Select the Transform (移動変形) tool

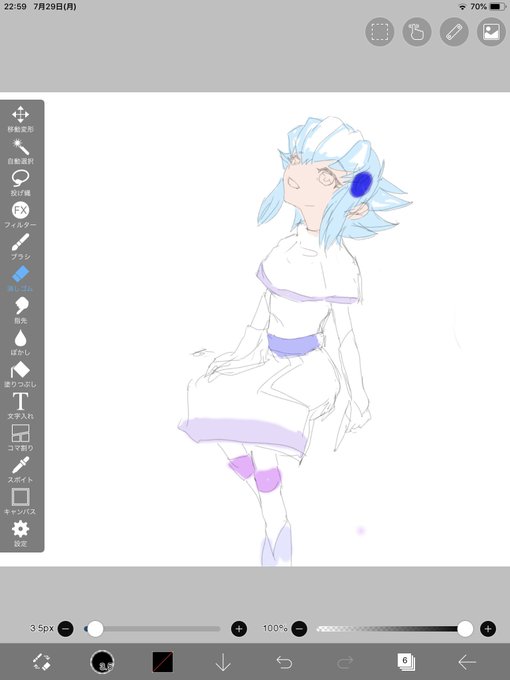point(20,118)
